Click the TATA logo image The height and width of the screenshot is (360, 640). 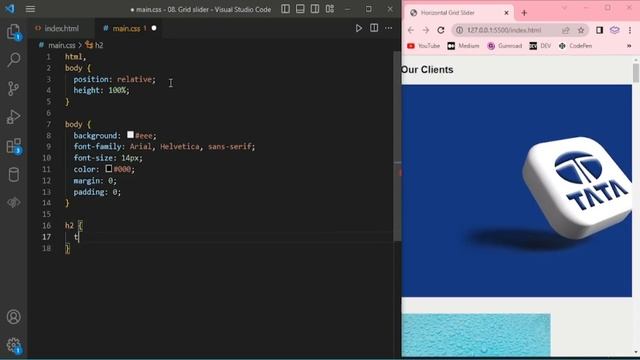517,191
